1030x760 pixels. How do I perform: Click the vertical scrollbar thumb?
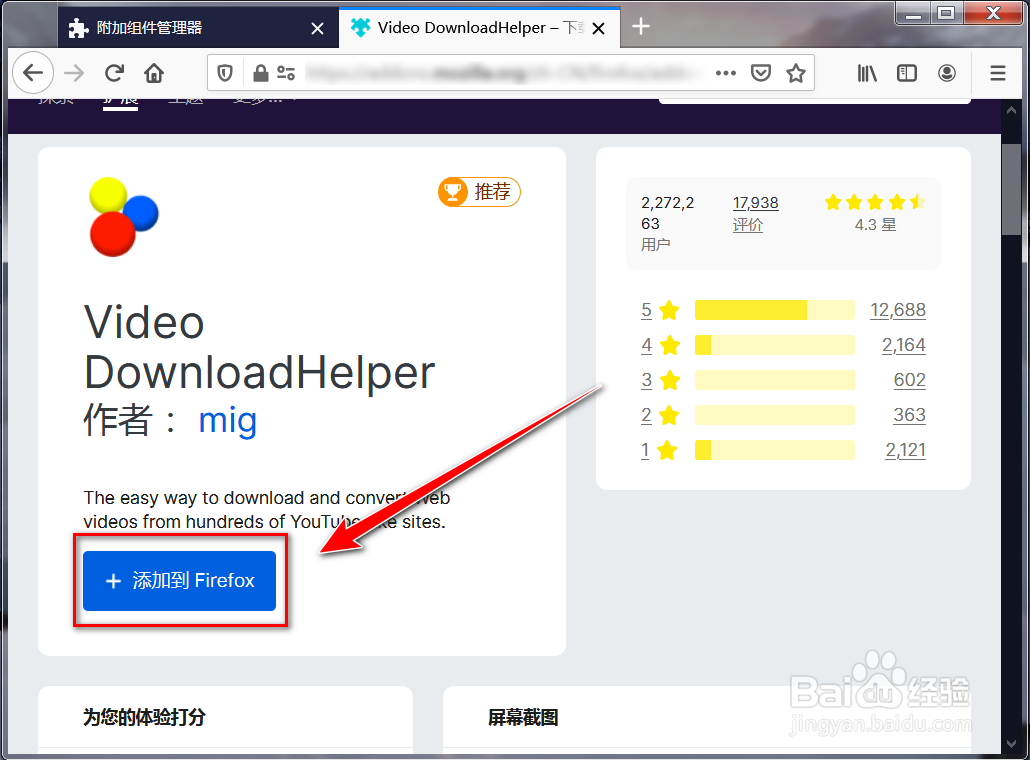[x=1012, y=189]
